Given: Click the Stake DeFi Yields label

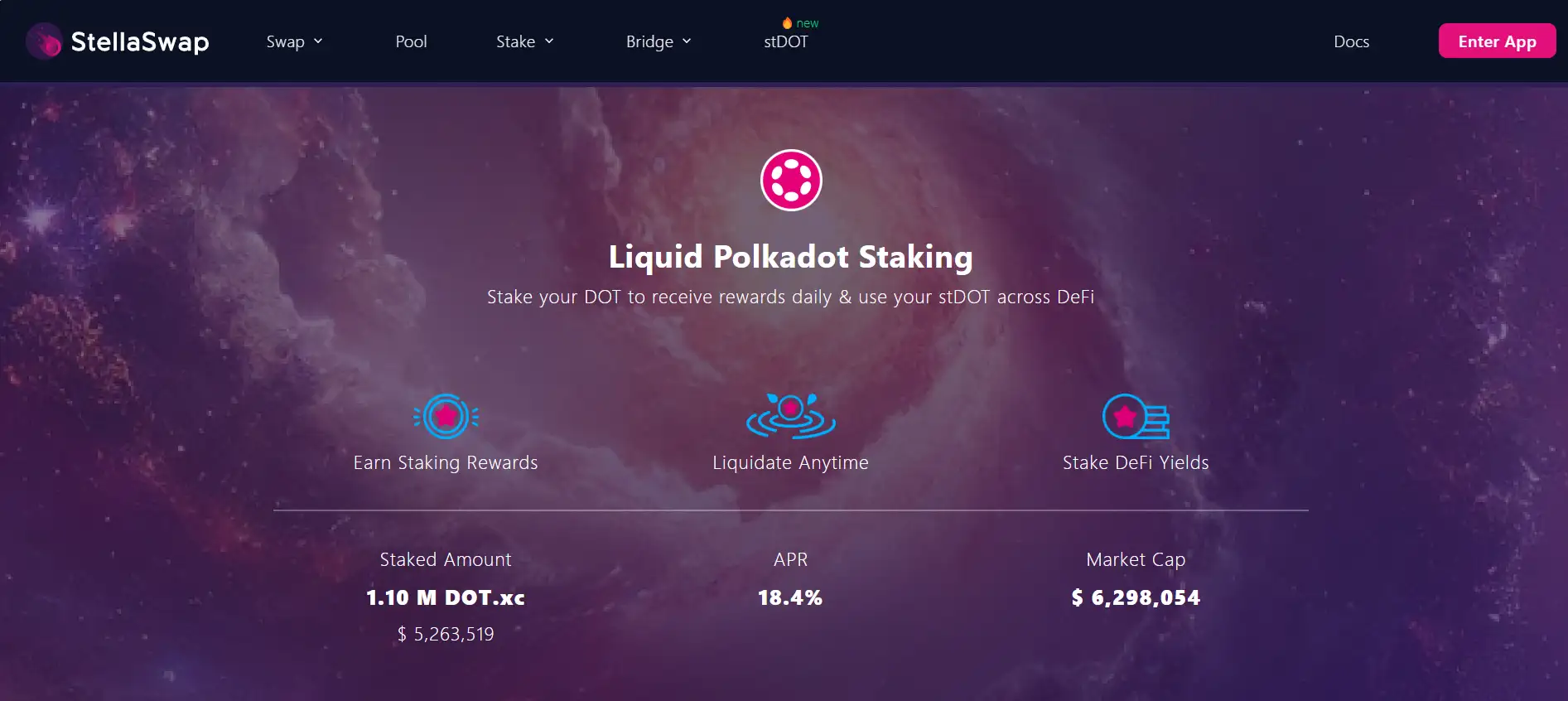Looking at the screenshot, I should 1136,462.
